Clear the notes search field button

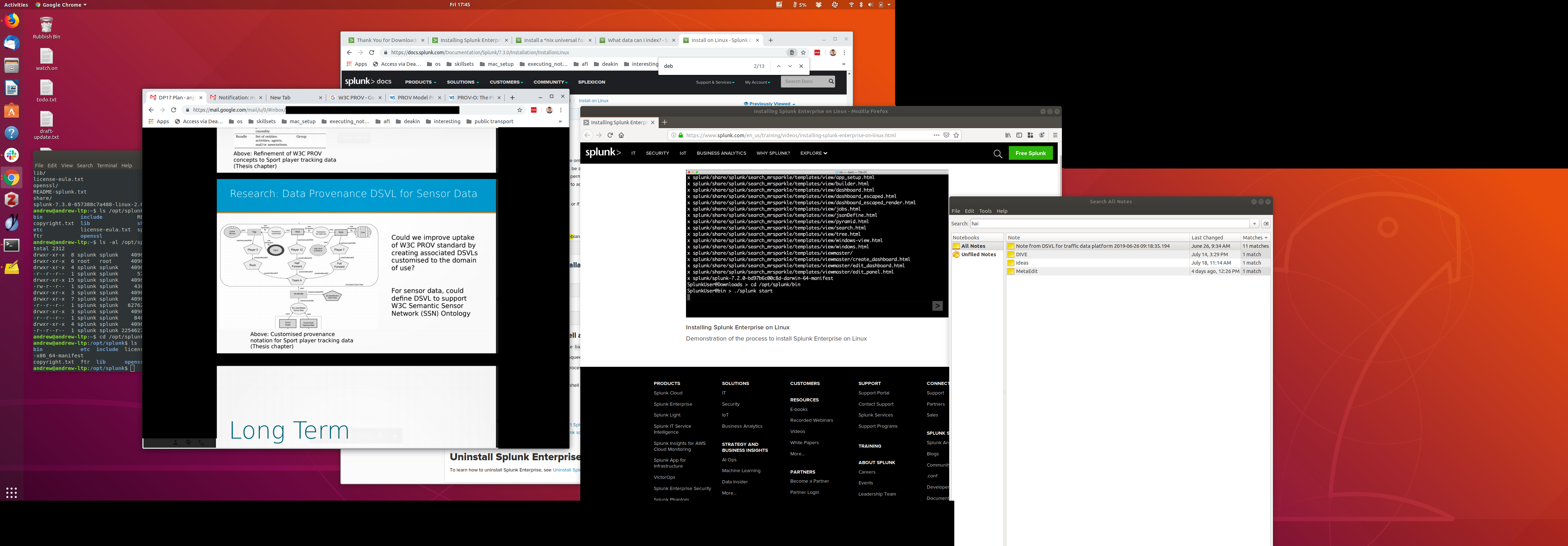(1266, 223)
